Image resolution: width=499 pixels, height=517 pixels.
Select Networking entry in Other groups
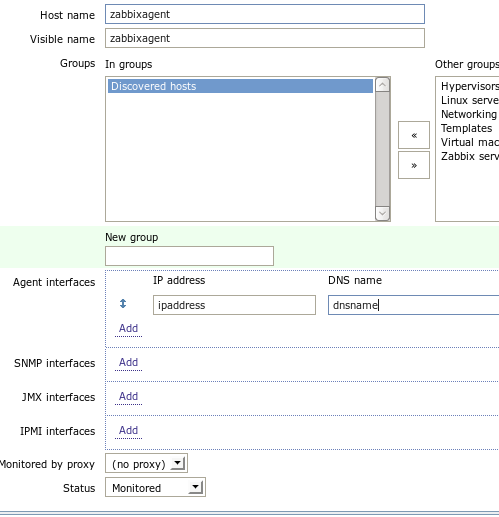pyautogui.click(x=470, y=114)
